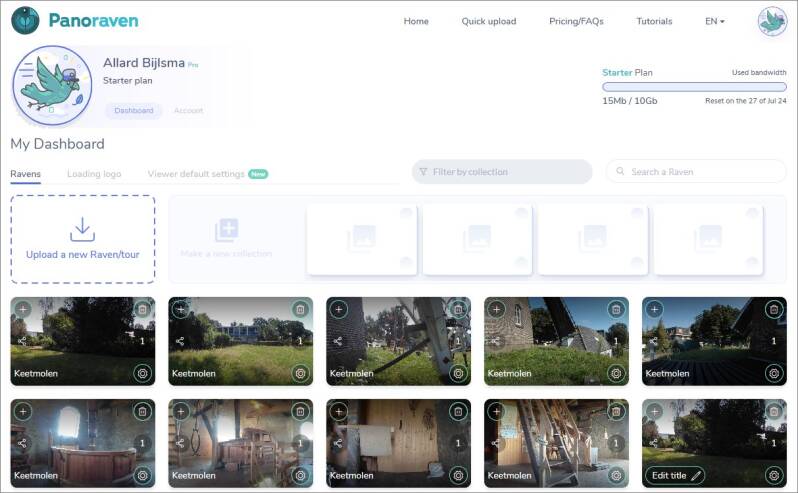Open the Filter by collection dropdown
Viewport: 798px width, 493px height.
[502, 172]
